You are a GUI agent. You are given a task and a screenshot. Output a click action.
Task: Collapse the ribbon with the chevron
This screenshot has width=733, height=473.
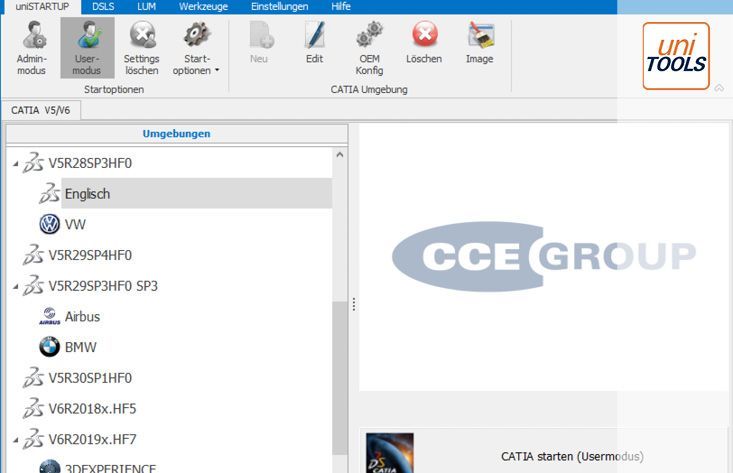[x=719, y=88]
